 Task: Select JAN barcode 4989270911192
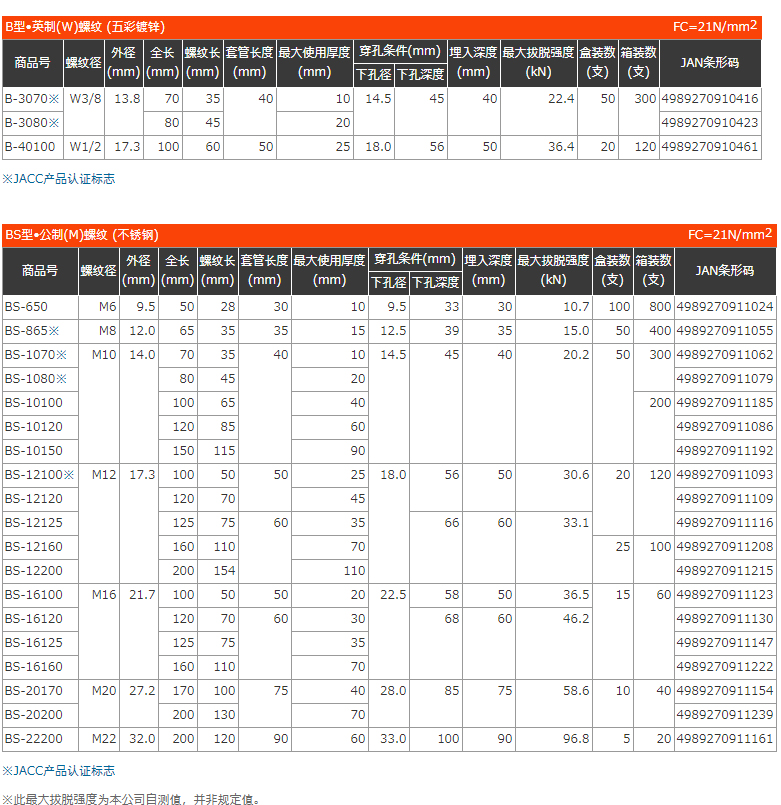click(x=725, y=451)
